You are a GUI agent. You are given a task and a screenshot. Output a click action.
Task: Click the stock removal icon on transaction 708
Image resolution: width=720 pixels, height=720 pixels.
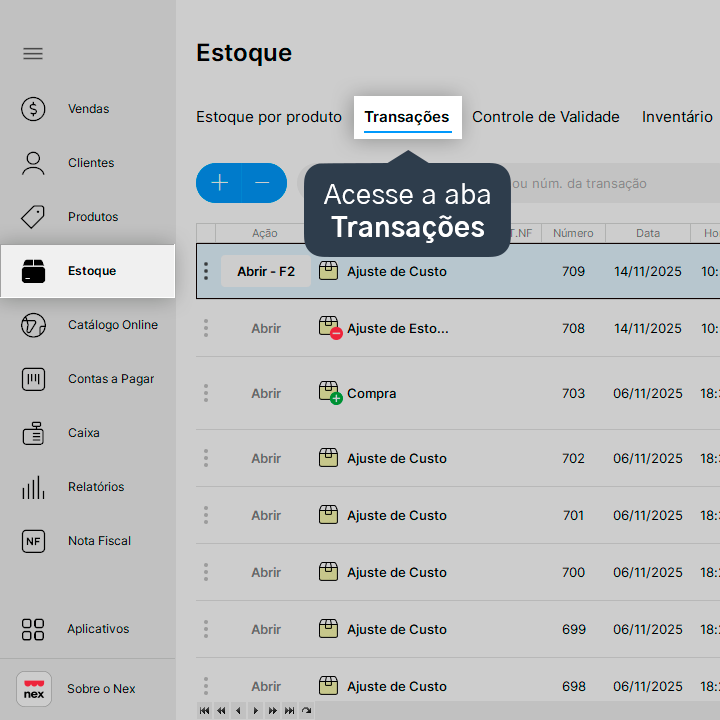click(x=330, y=328)
